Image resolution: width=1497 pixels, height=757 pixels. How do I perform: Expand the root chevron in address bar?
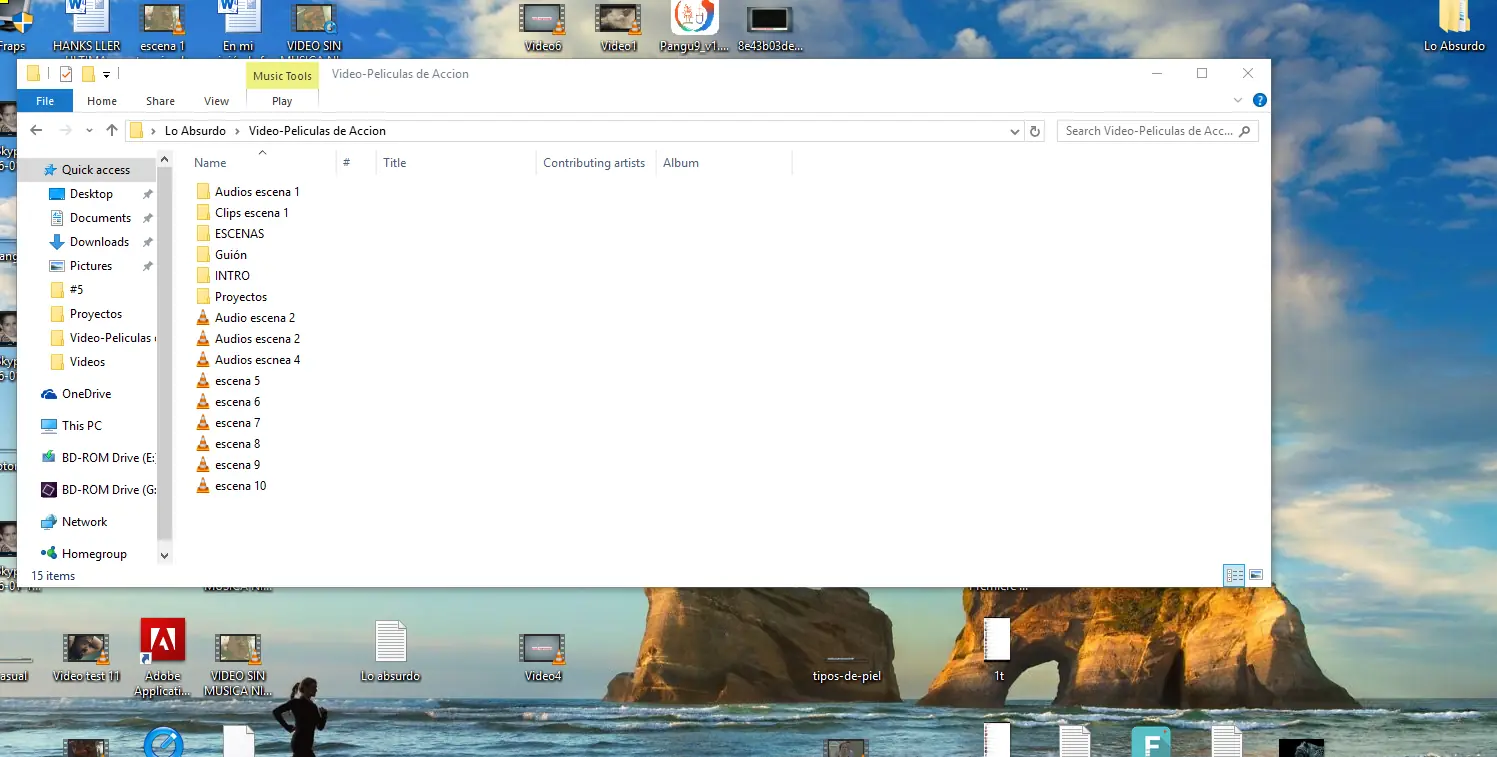(x=154, y=131)
